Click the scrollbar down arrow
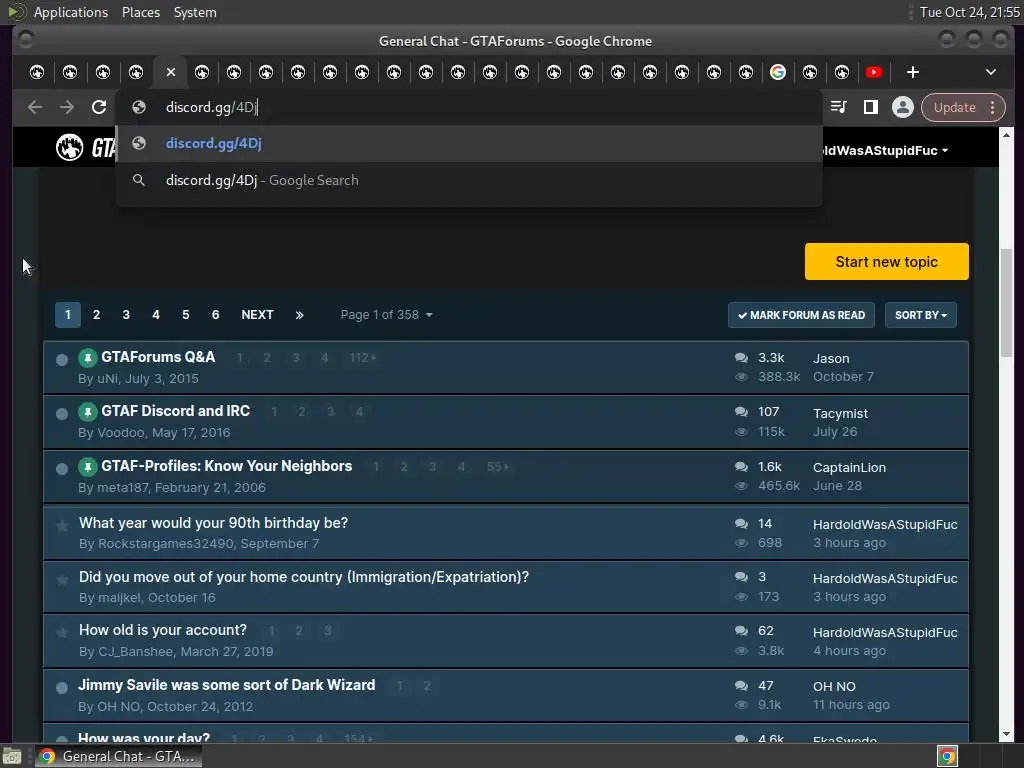The height and width of the screenshot is (768, 1024). (x=1006, y=735)
